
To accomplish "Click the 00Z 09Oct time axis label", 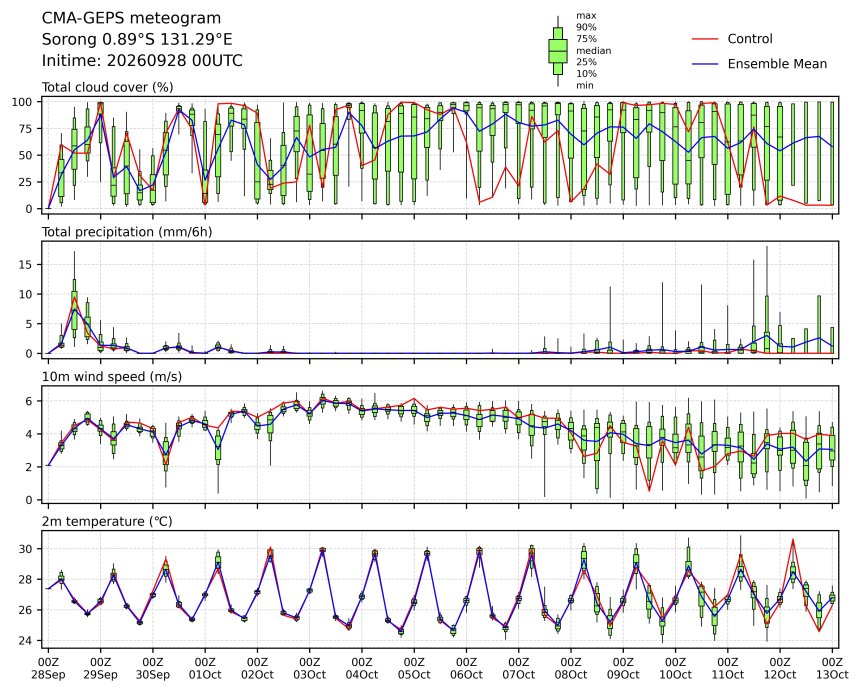I will pos(623,668).
